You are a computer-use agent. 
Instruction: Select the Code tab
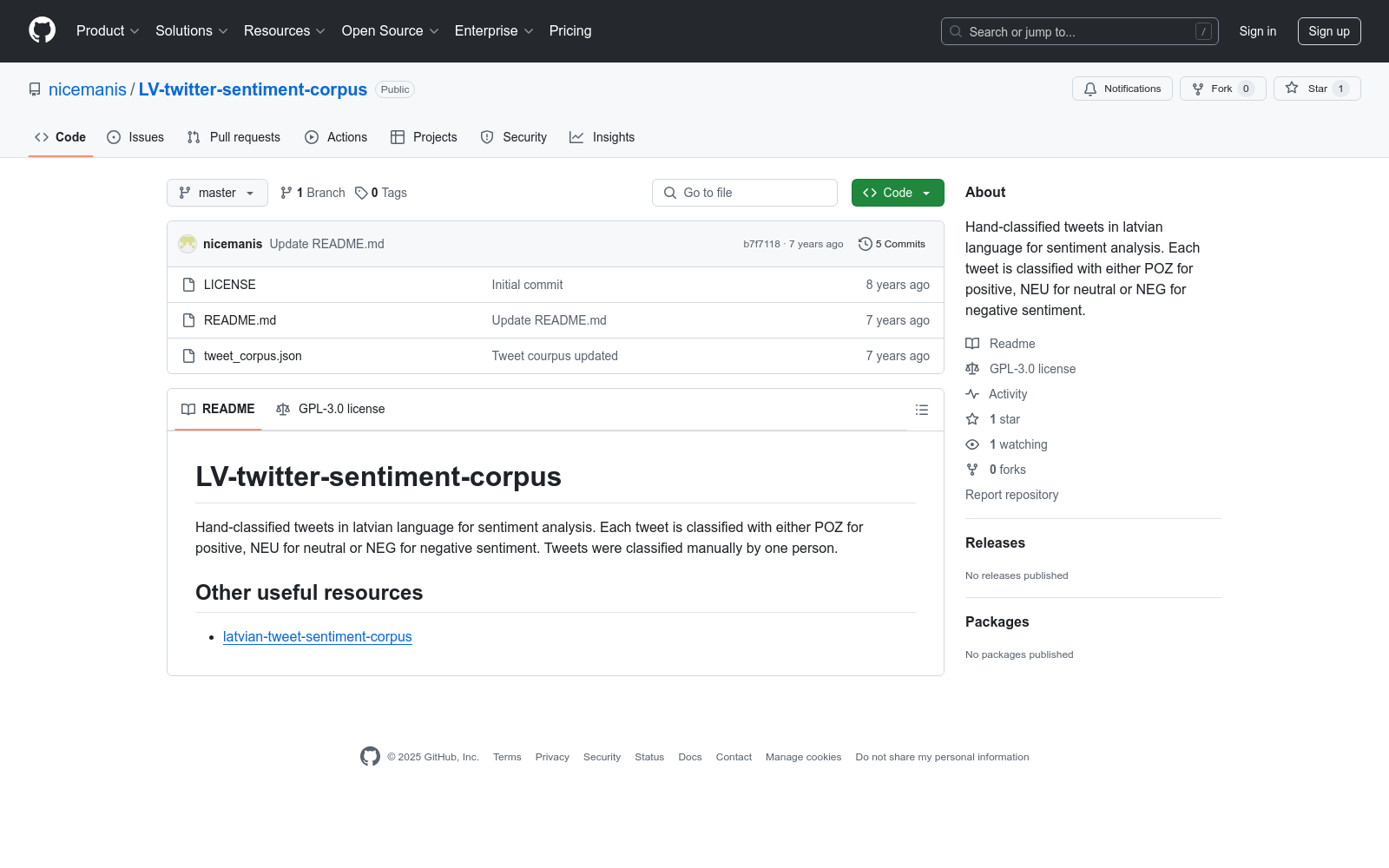61,137
